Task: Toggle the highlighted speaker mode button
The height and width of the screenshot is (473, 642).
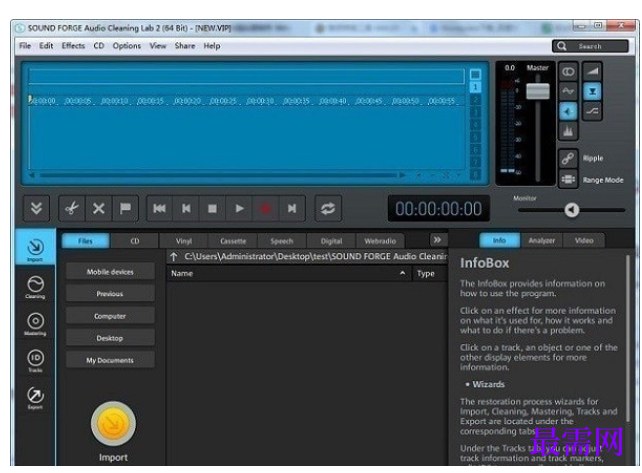Action: pyautogui.click(x=568, y=111)
